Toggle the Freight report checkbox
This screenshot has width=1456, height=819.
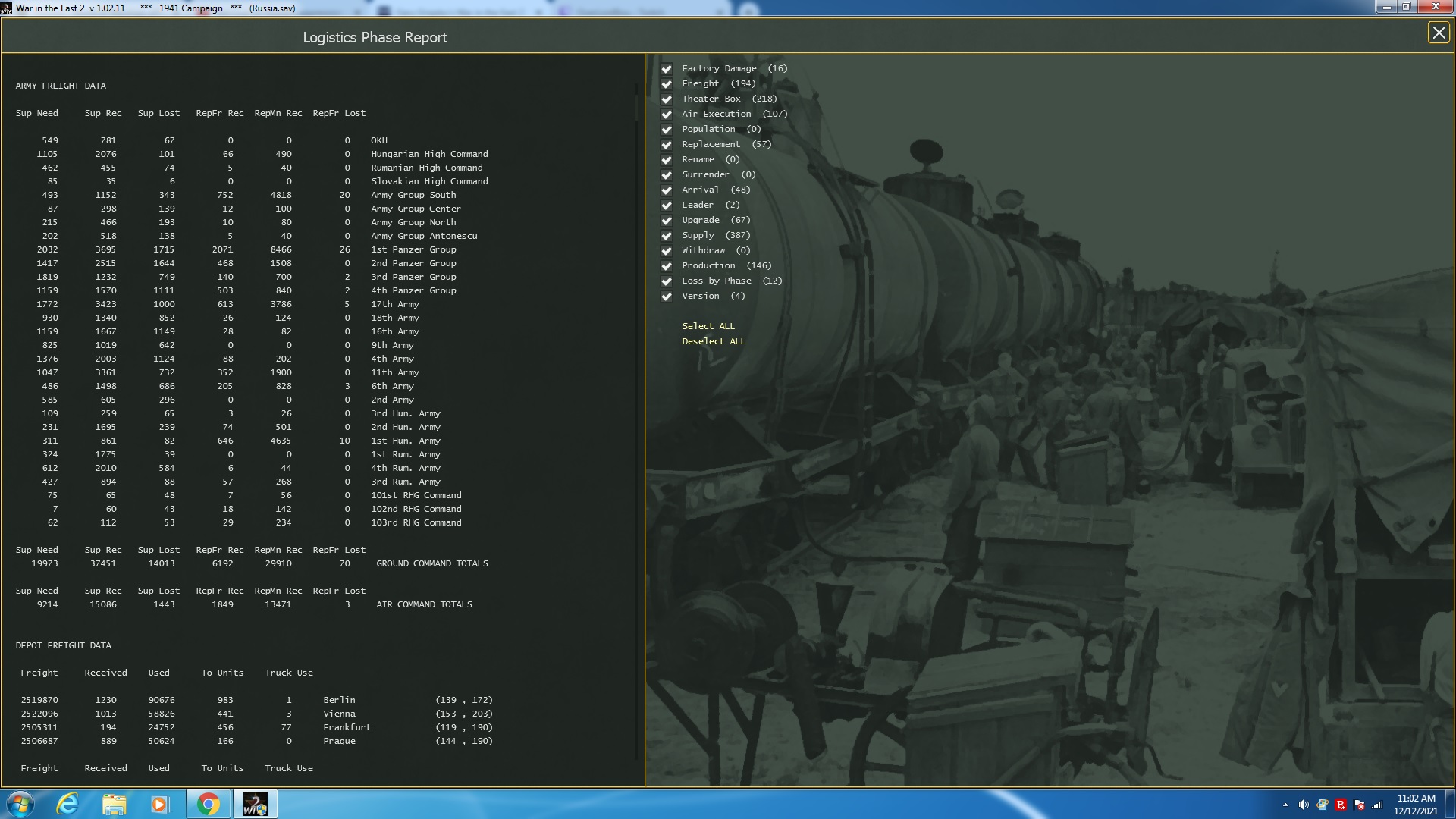click(x=667, y=84)
